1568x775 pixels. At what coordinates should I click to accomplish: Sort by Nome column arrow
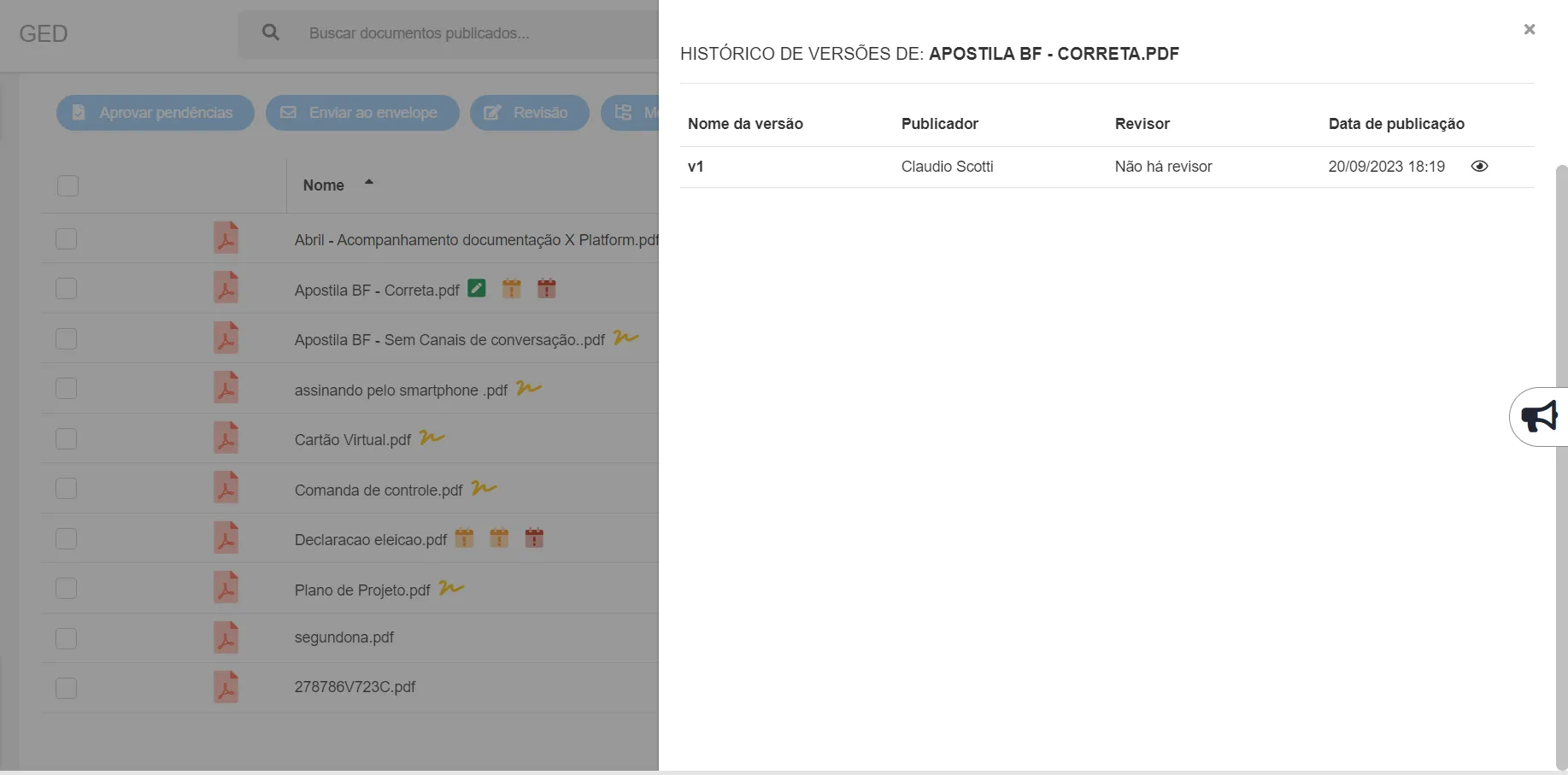(x=369, y=182)
